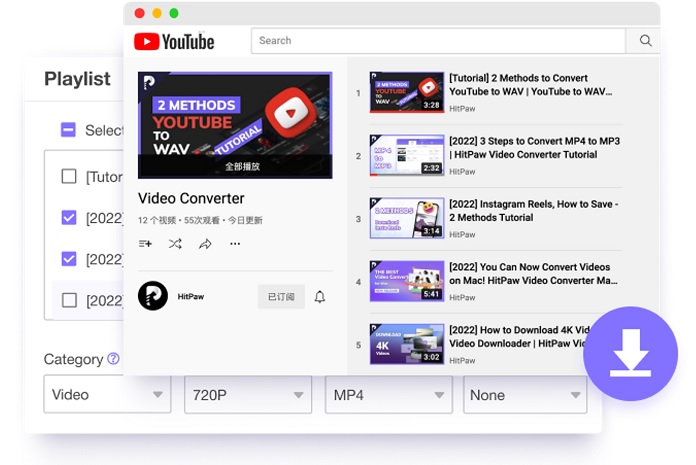Open YouTube to WAV video thumbnail
696x465 pixels.
(407, 92)
